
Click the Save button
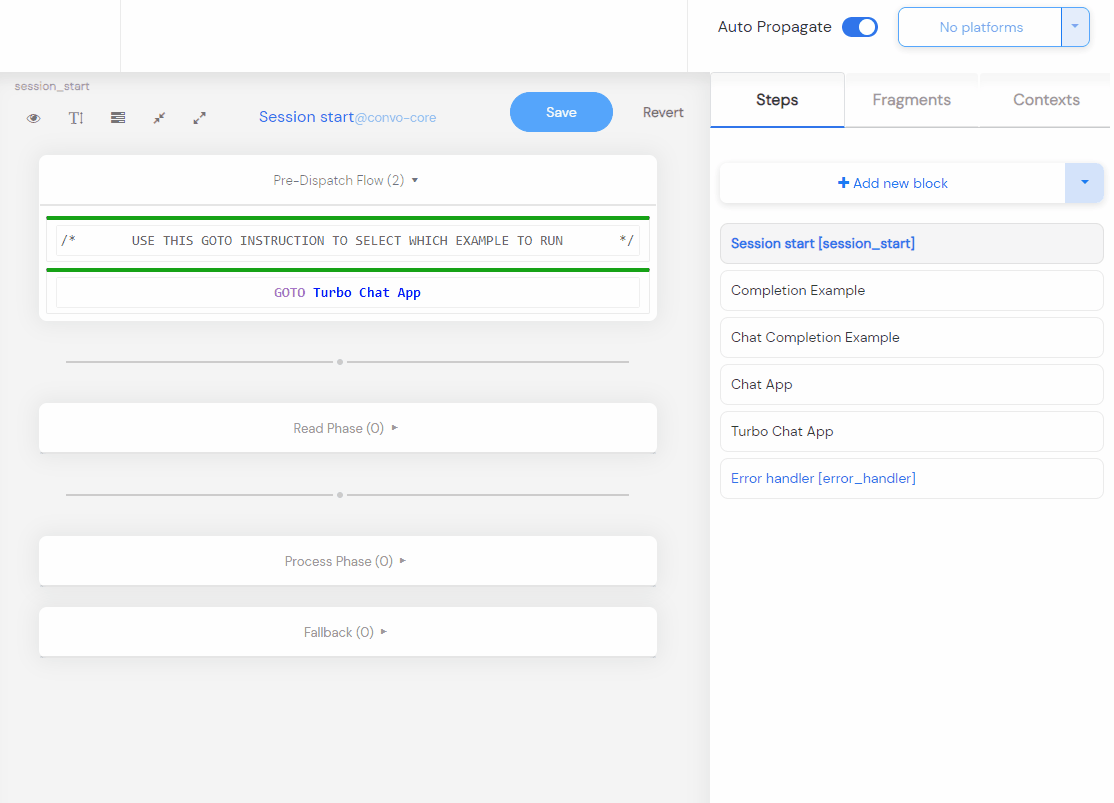(x=561, y=112)
